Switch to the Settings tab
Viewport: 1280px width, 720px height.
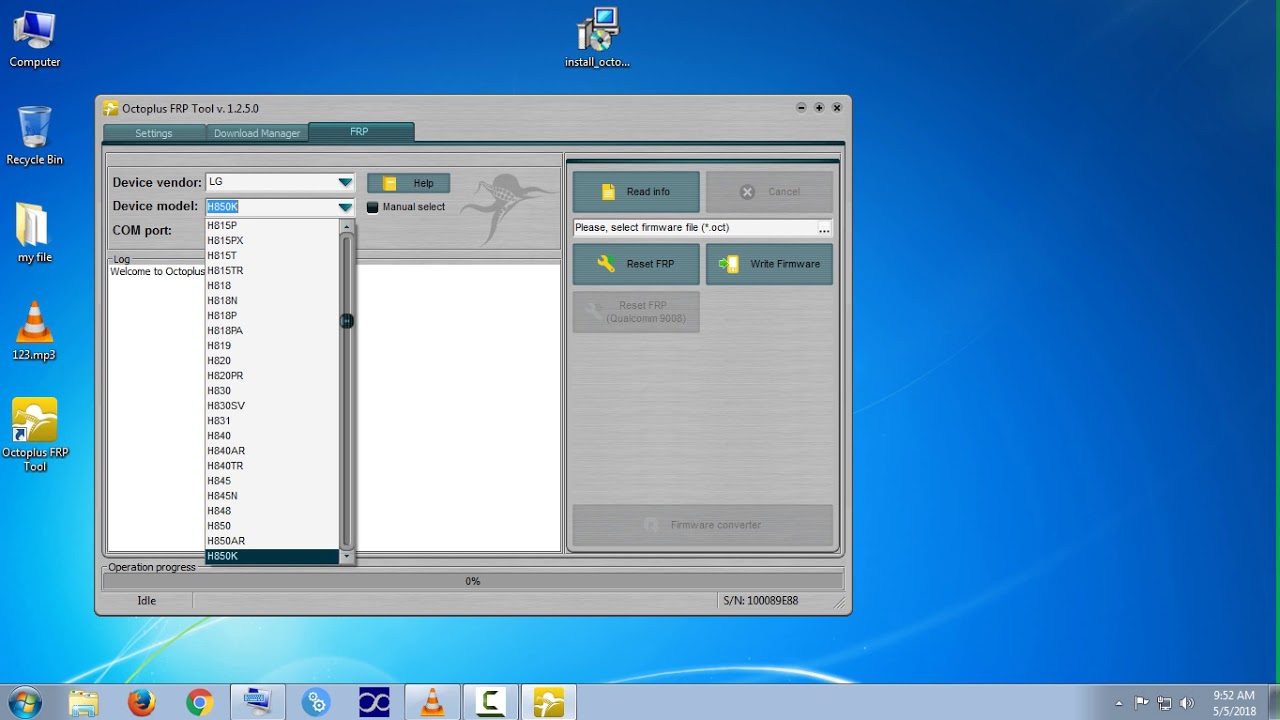point(154,133)
